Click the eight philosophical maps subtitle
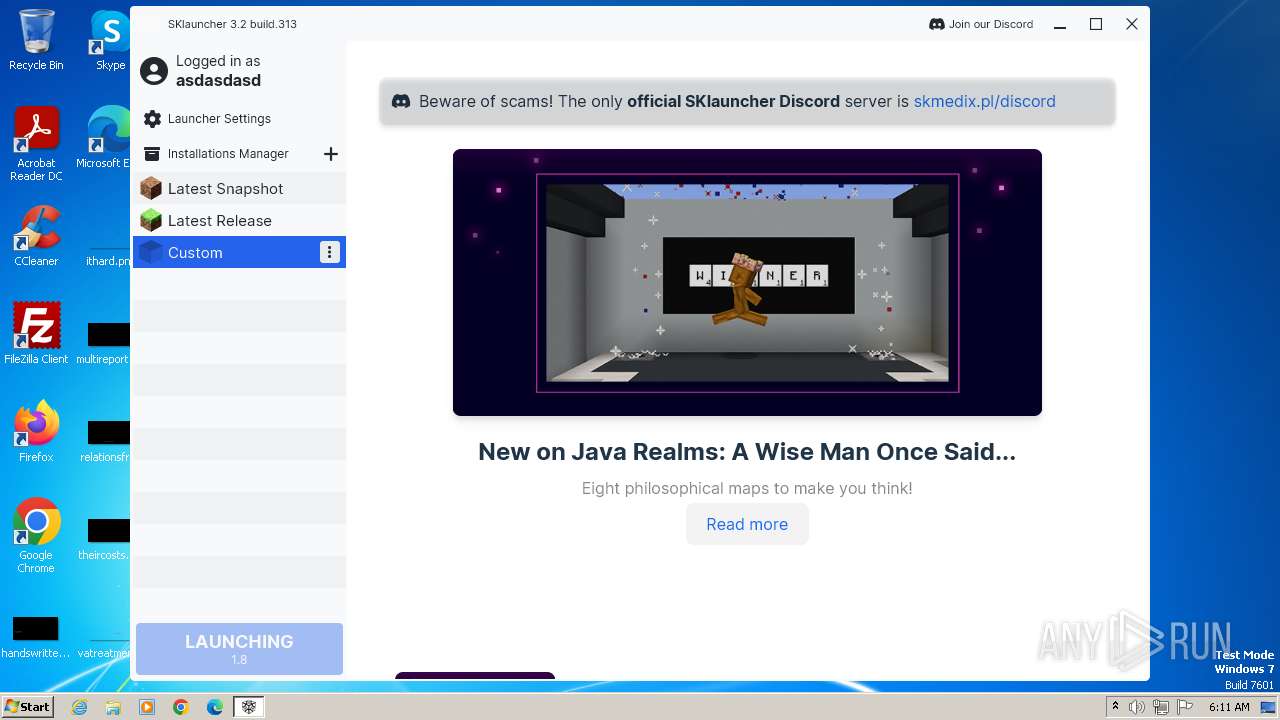This screenshot has width=1280, height=720. pos(747,488)
